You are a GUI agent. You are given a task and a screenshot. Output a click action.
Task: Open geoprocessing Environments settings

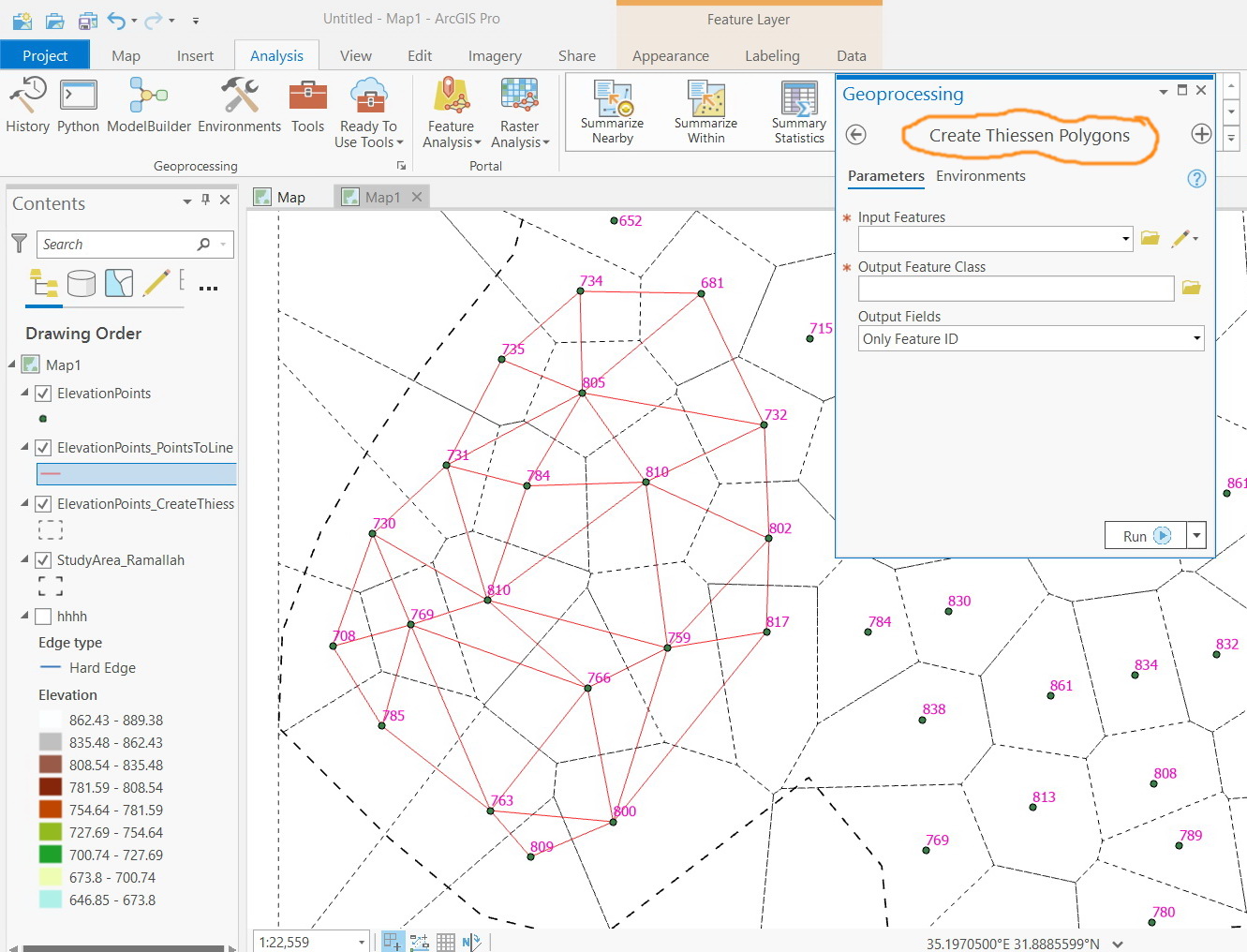click(239, 105)
